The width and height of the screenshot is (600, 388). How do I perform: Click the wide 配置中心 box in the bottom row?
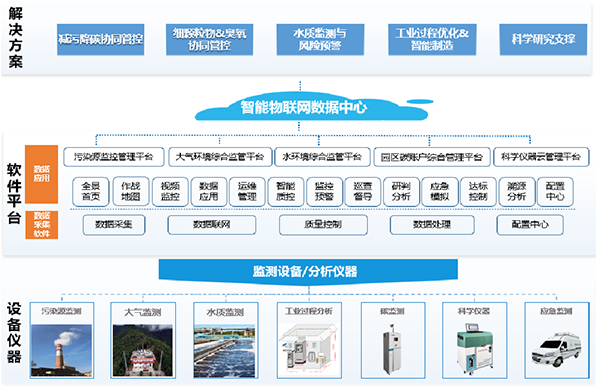[x=530, y=225]
